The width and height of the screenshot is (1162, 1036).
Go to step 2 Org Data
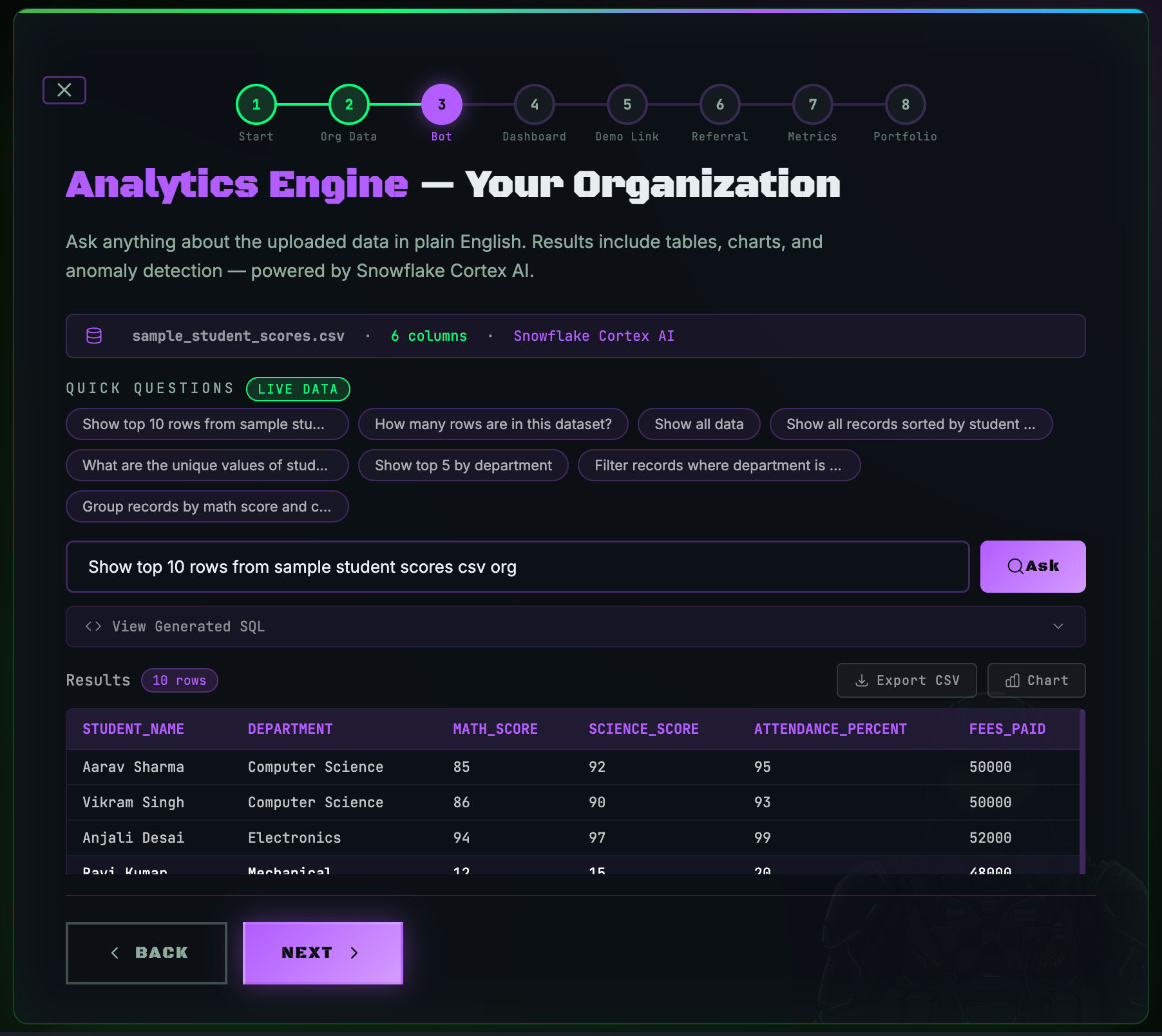(349, 104)
